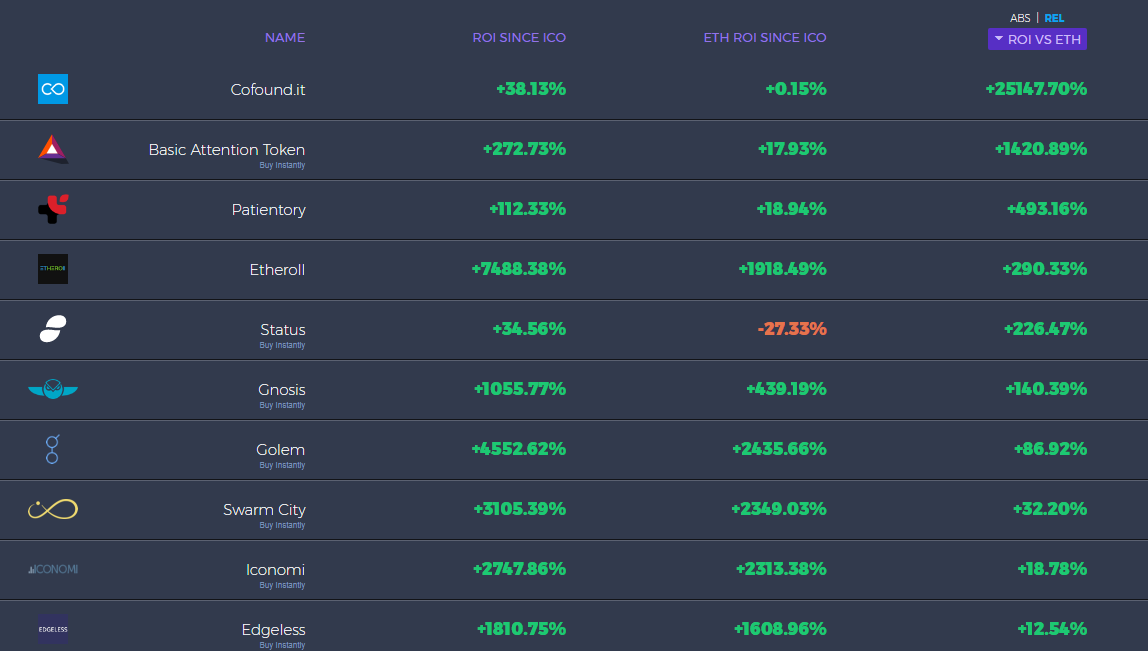Viewport: 1148px width, 651px height.
Task: Click the Swarm City yellow loop logo
Action: pyautogui.click(x=53, y=509)
